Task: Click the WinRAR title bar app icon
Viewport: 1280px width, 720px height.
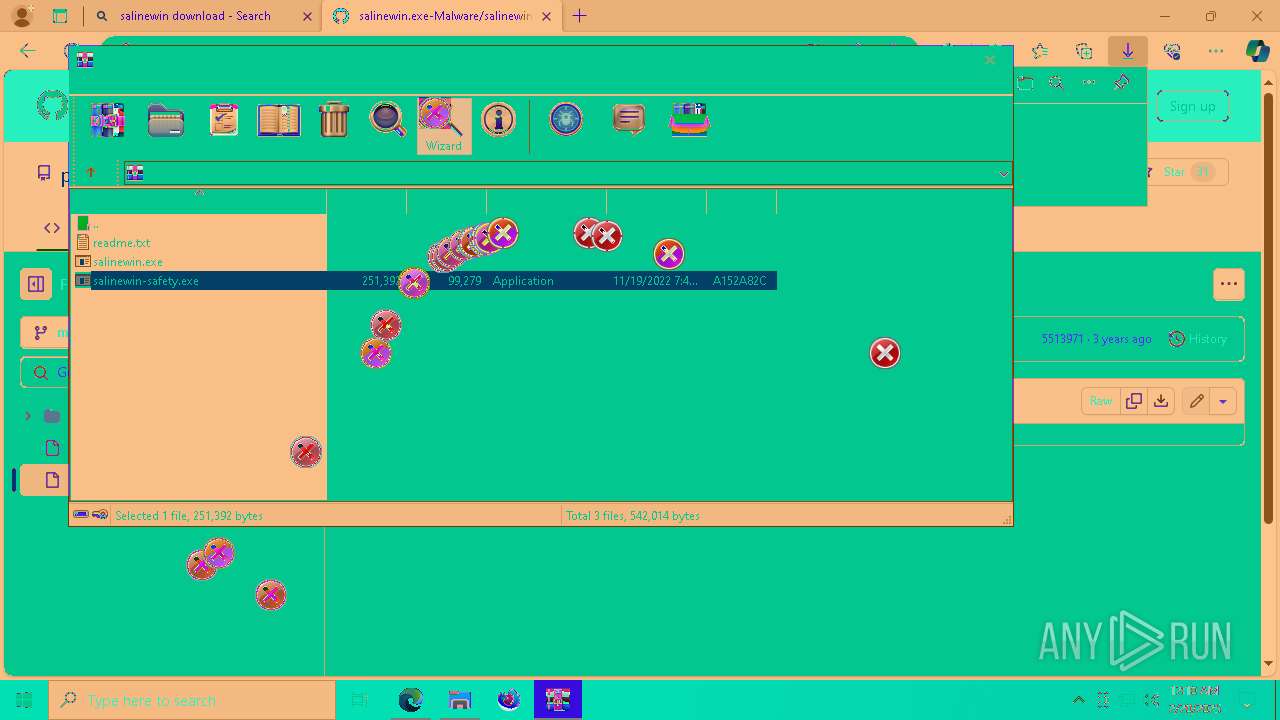Action: (85, 60)
